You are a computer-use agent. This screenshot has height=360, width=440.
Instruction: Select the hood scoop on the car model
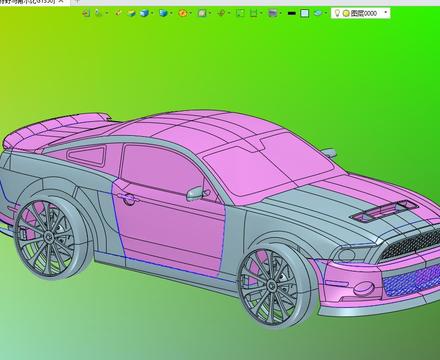(x=383, y=211)
